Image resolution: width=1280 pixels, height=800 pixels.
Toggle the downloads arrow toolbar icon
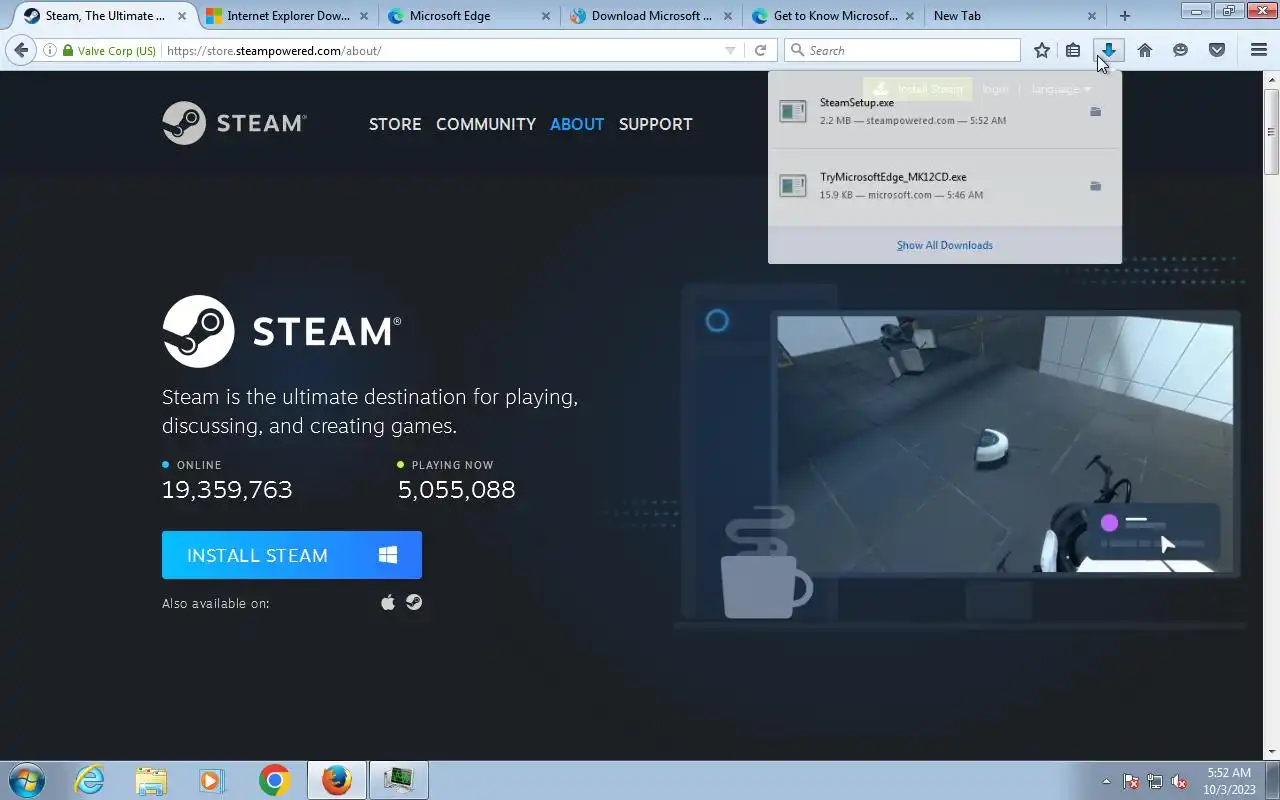1109,50
